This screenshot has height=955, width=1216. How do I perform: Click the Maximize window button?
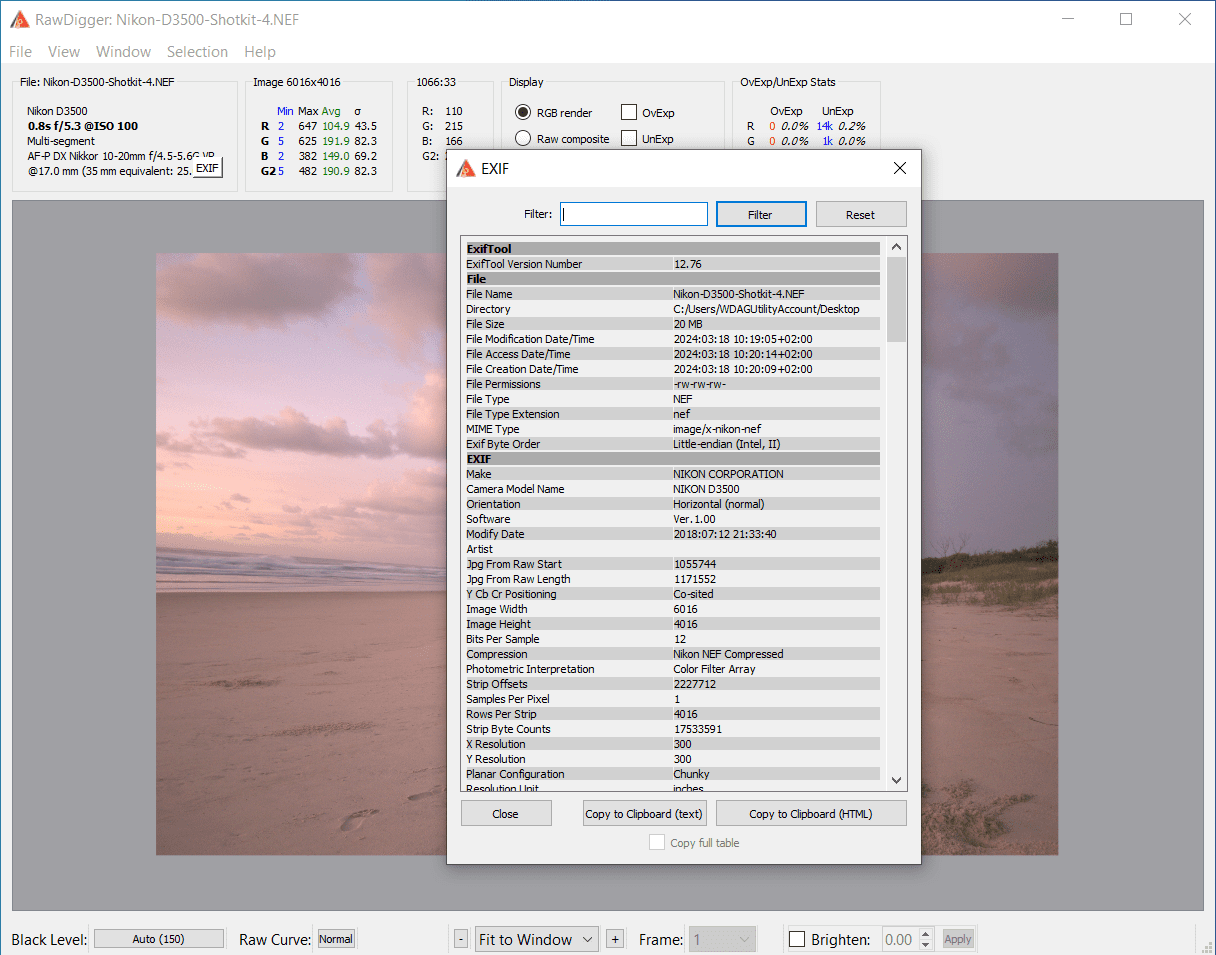[1127, 19]
